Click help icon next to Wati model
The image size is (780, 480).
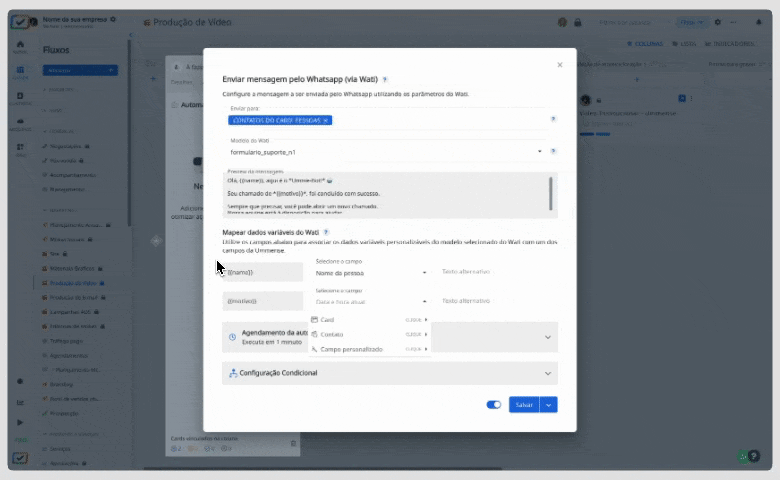tap(553, 151)
